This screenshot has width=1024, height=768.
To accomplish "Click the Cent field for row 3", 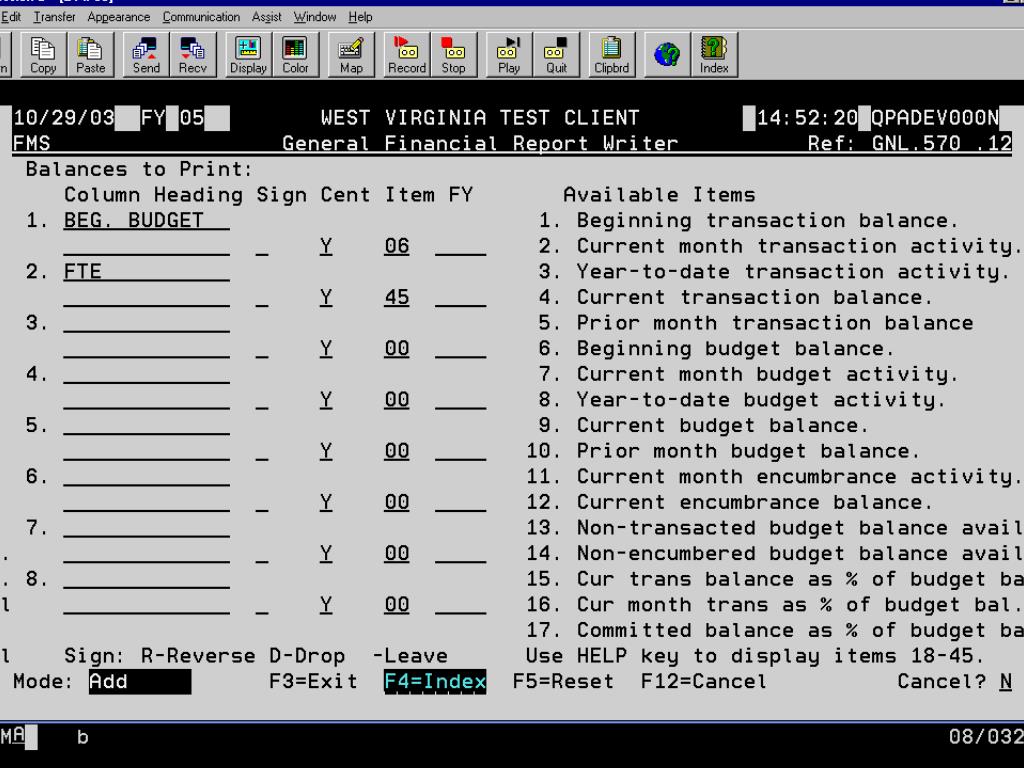I will pos(326,349).
